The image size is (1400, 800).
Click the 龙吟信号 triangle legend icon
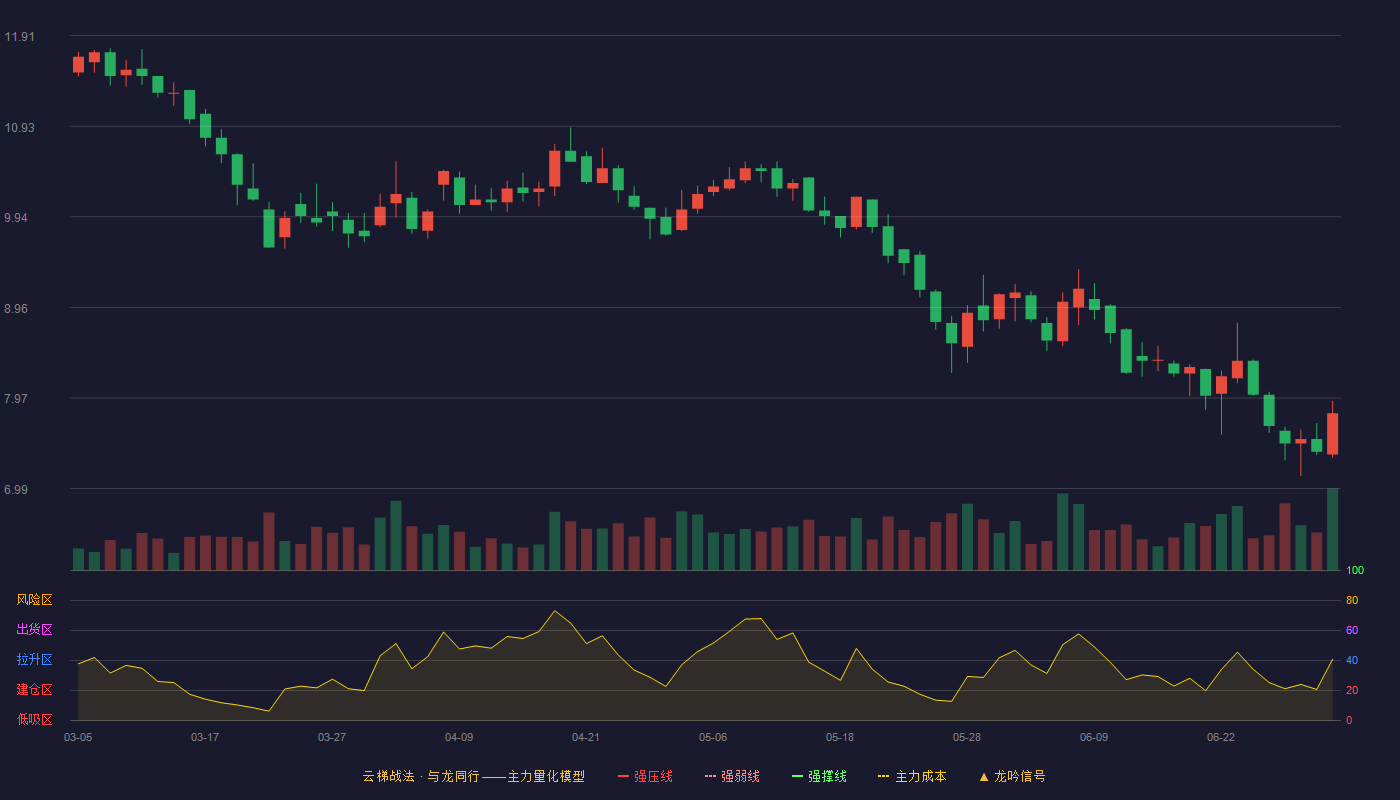point(984,776)
